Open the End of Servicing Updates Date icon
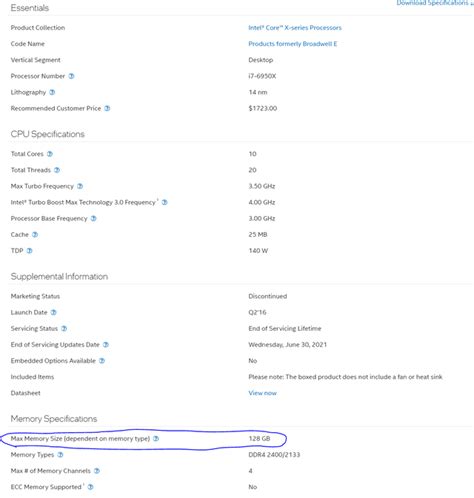 pyautogui.click(x=106, y=345)
